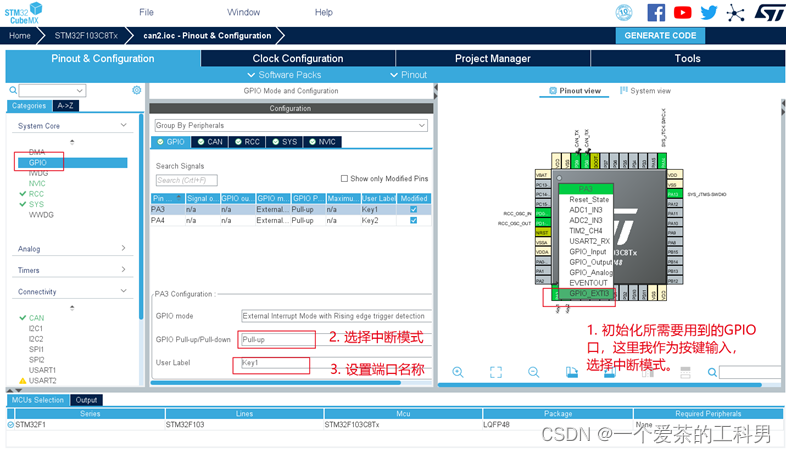Screen dimensions: 786x453
Task: Toggle the Modified checkbox for PA4
Action: [414, 220]
